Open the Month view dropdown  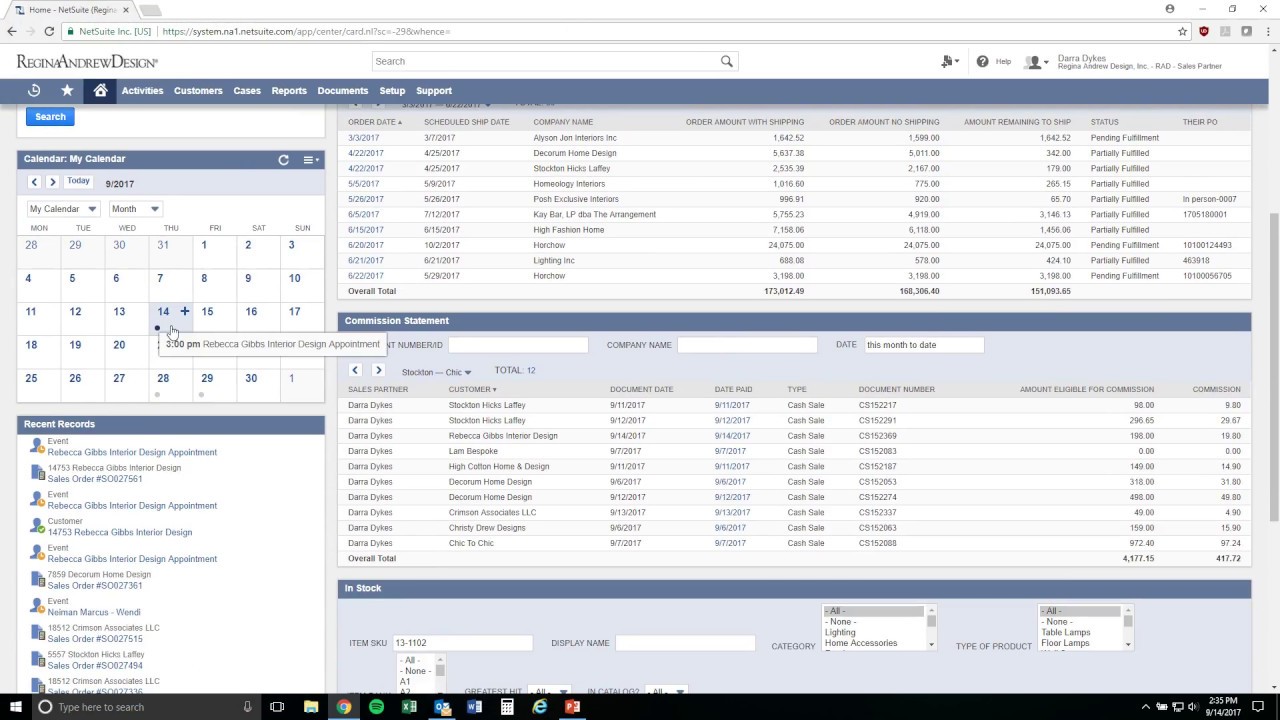tap(135, 209)
